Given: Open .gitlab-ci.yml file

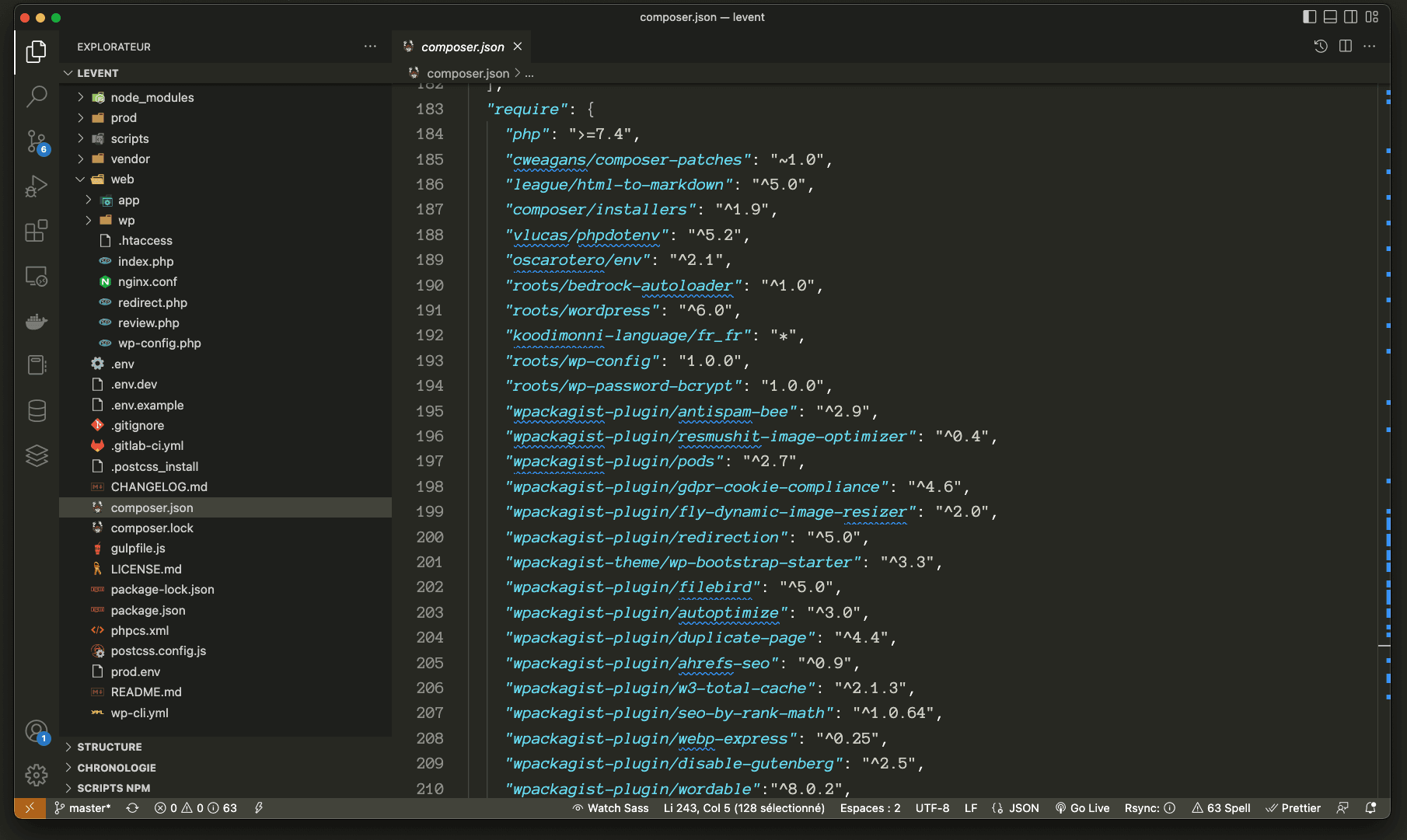Looking at the screenshot, I should tap(225, 445).
